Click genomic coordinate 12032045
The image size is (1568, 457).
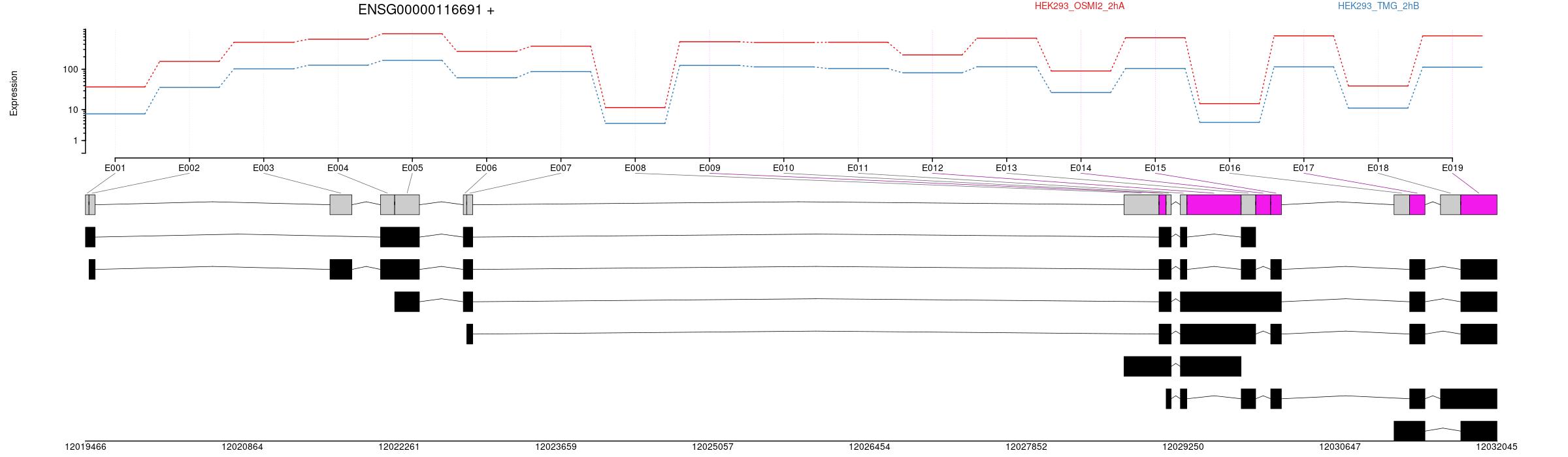(1497, 447)
